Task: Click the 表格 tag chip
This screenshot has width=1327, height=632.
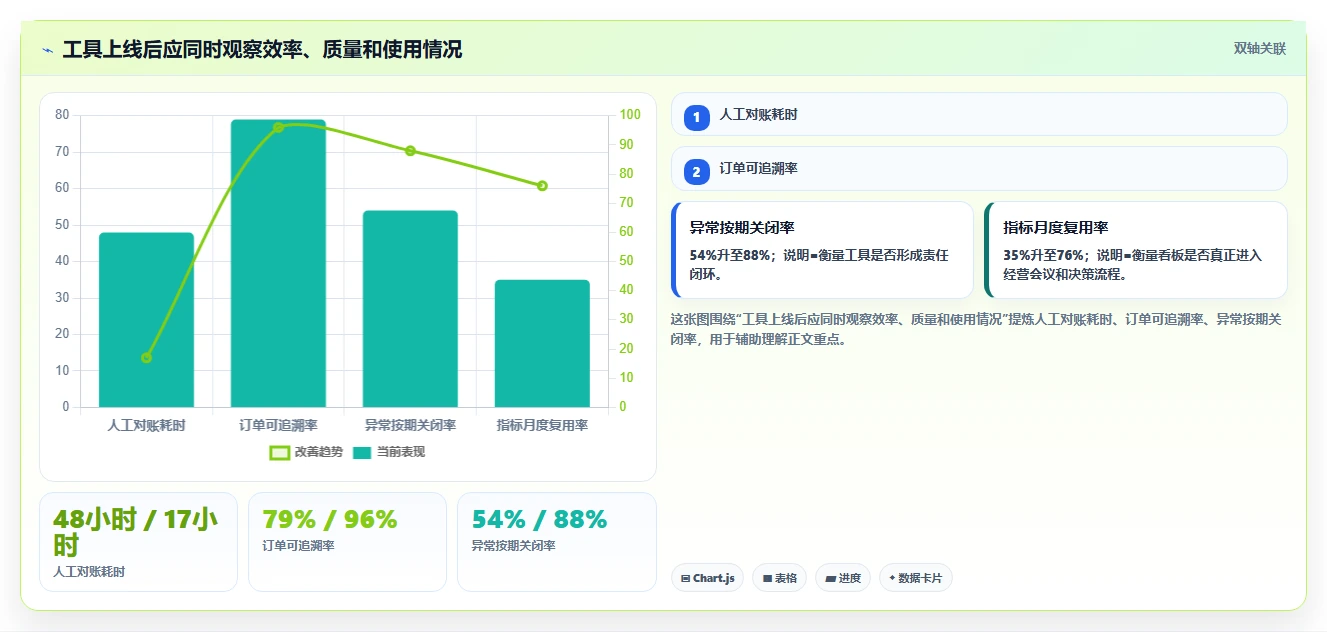Action: 779,578
